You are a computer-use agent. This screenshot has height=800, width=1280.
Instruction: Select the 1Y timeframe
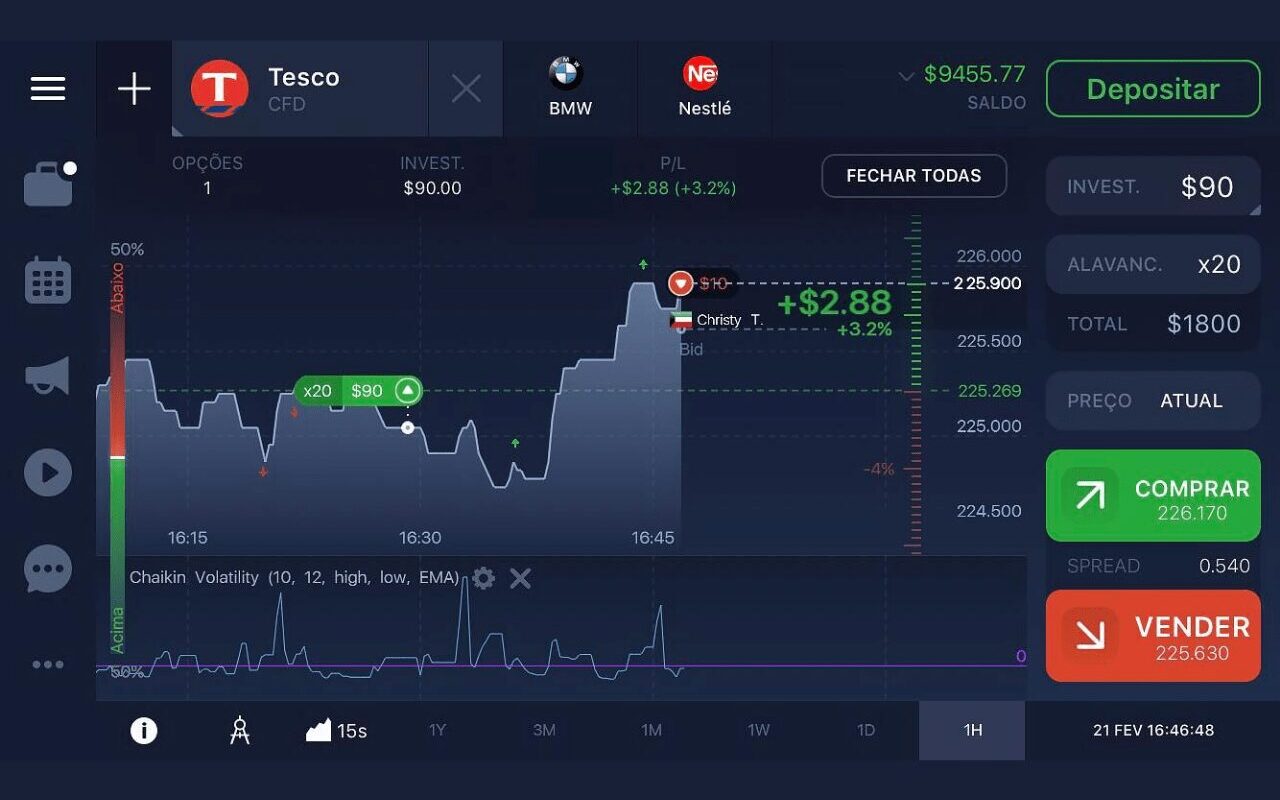pos(437,730)
